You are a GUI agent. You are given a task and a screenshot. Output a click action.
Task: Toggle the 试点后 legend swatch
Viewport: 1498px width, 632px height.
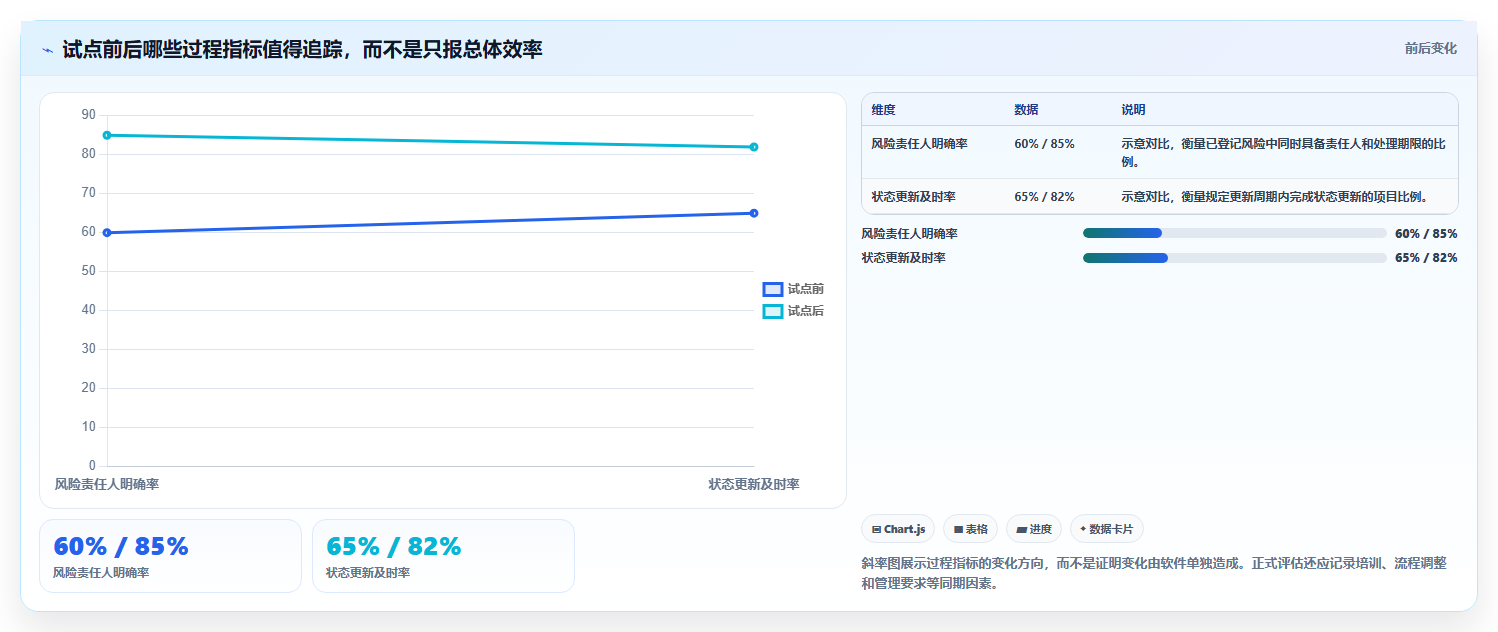[x=772, y=311]
